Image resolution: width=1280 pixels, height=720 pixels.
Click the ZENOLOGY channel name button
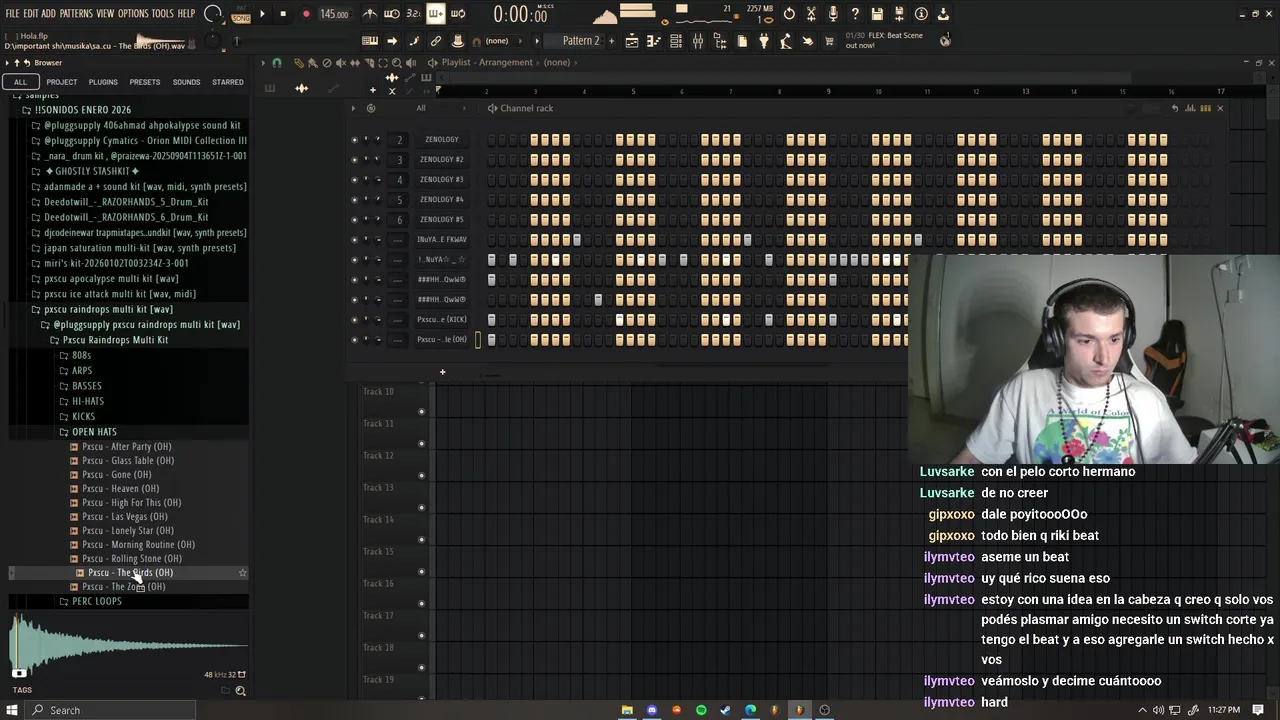coord(442,140)
